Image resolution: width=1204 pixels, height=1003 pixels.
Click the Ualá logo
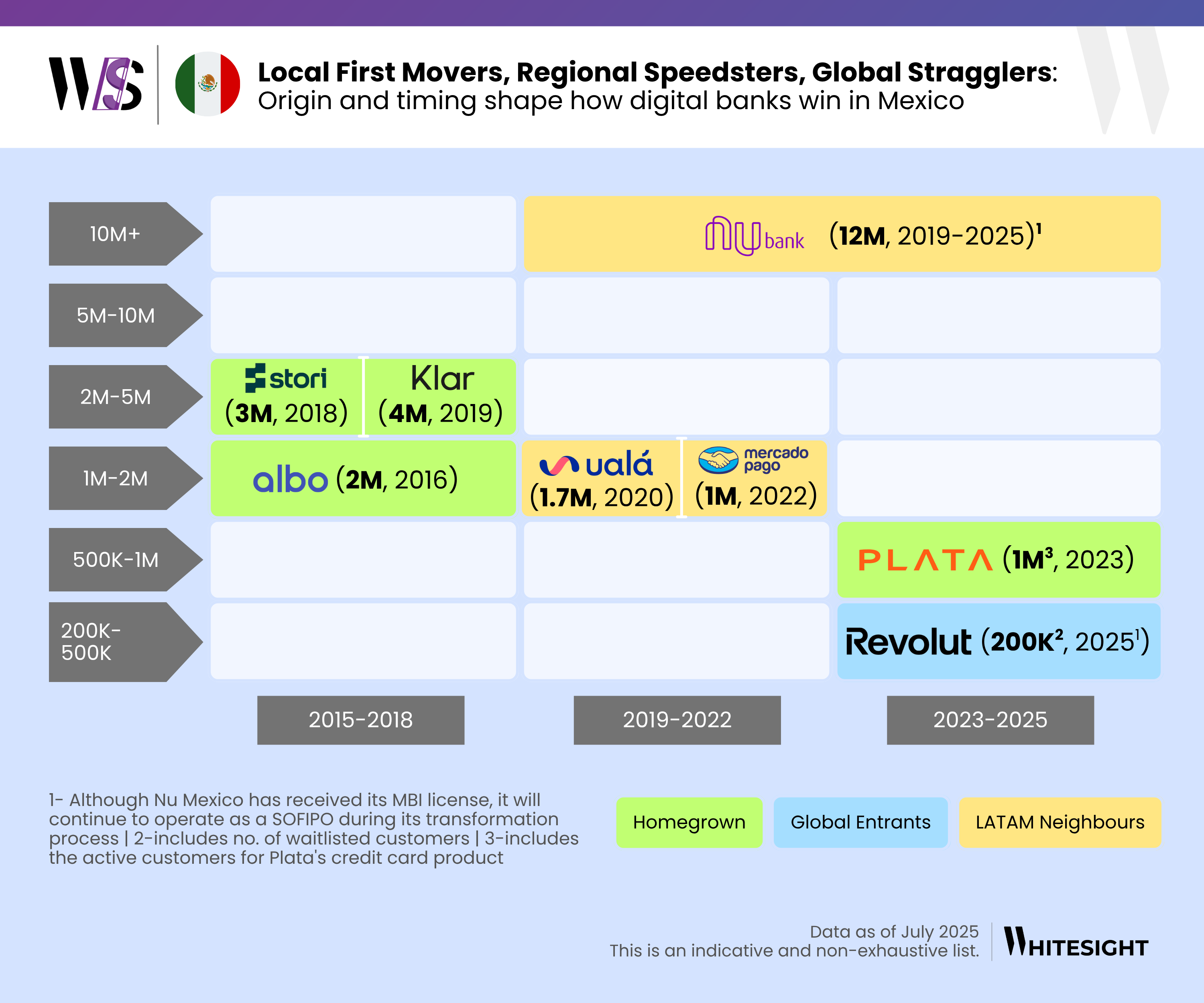click(596, 464)
